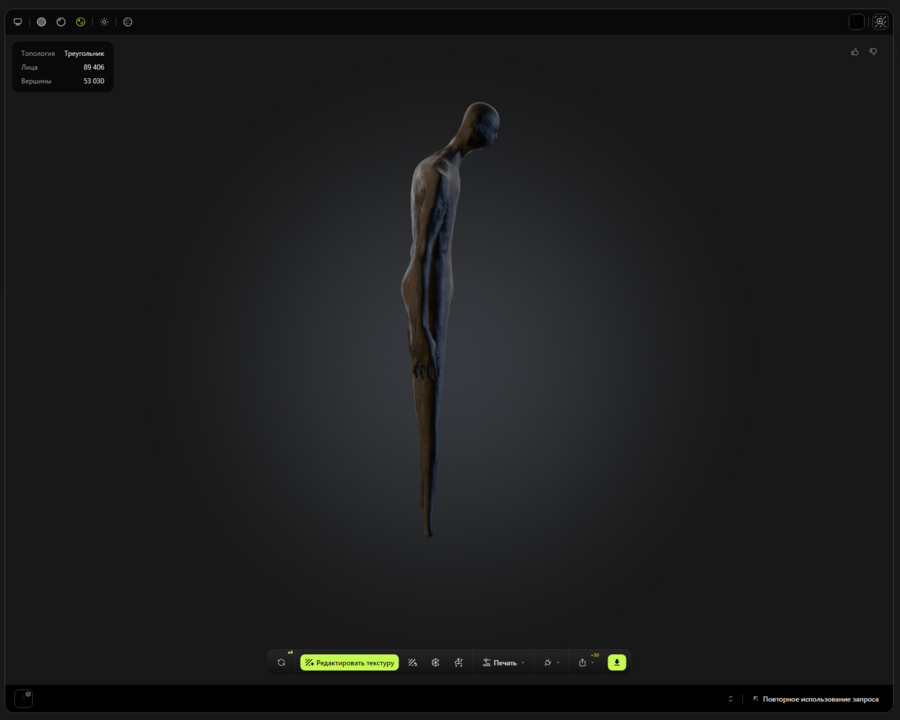Select the green textured render mode sphere
Image resolution: width=900 pixels, height=720 pixels.
(x=80, y=22)
